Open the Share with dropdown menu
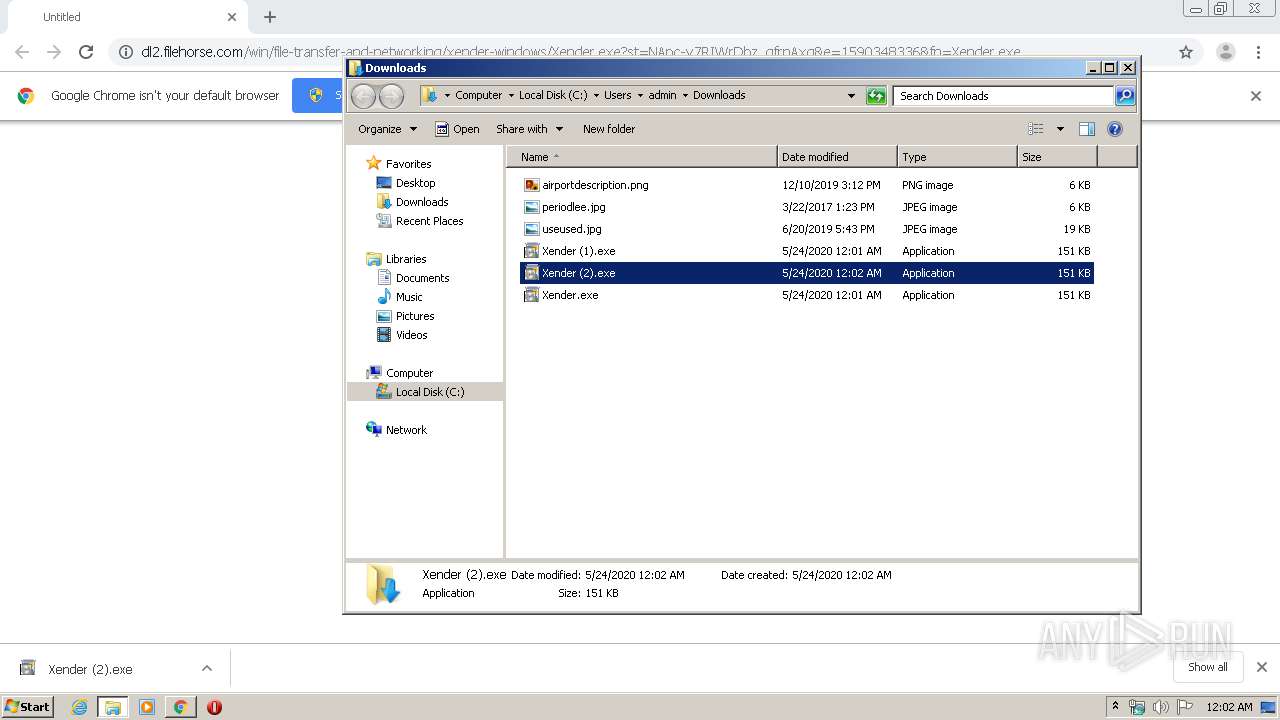1280x720 pixels. point(530,129)
